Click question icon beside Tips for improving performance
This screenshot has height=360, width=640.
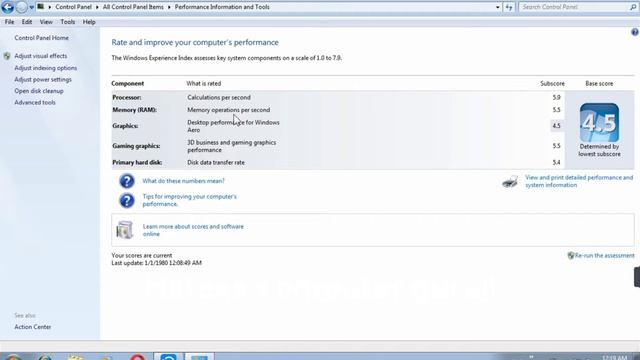127,200
